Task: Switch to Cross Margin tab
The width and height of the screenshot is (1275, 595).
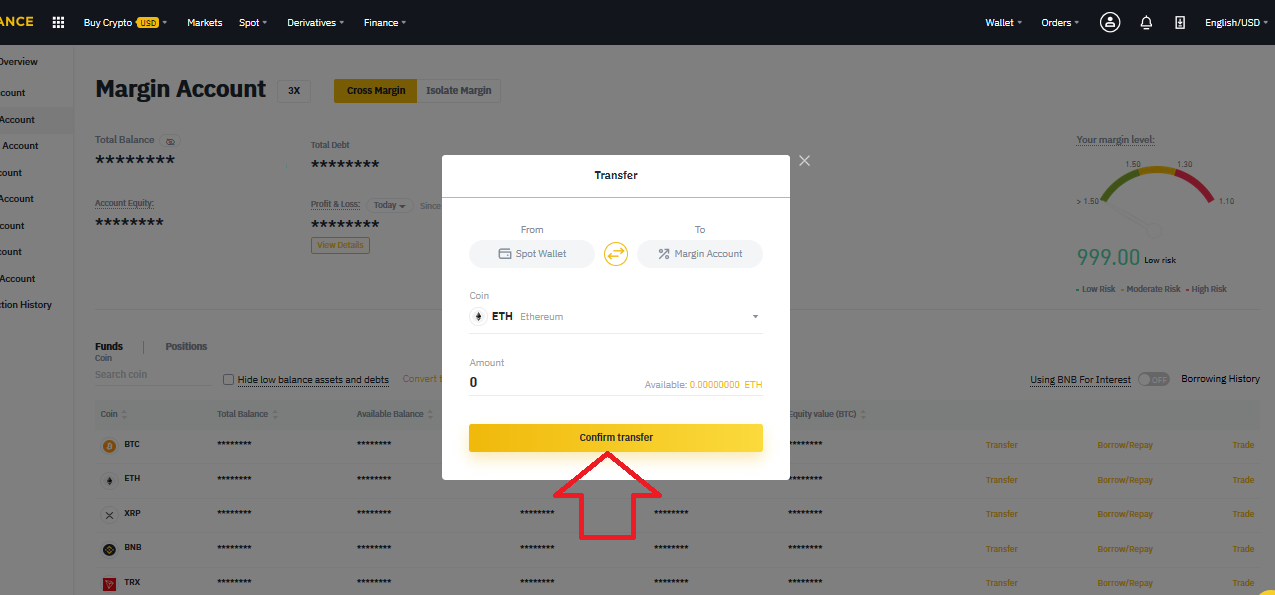Action: [376, 90]
